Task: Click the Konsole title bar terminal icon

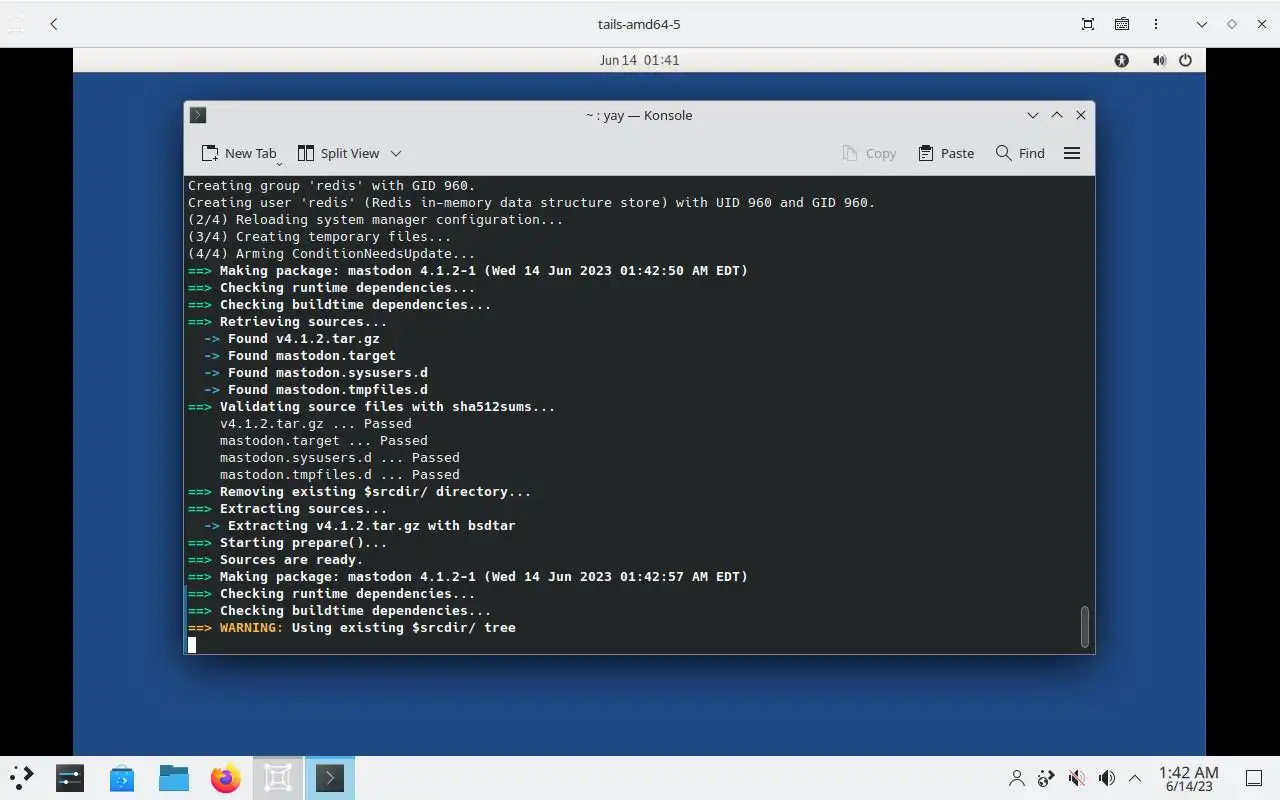Action: coord(198,115)
